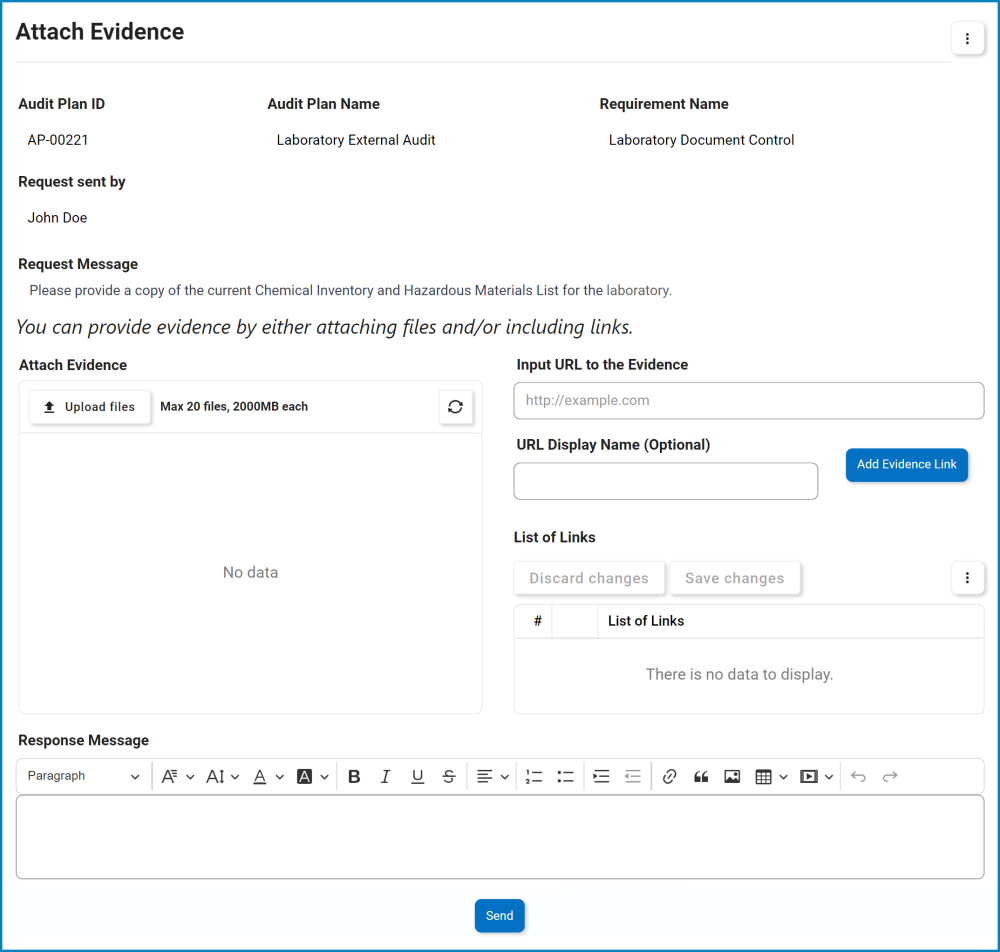Insert a numbered list
Image resolution: width=1000 pixels, height=952 pixels.
tap(534, 777)
